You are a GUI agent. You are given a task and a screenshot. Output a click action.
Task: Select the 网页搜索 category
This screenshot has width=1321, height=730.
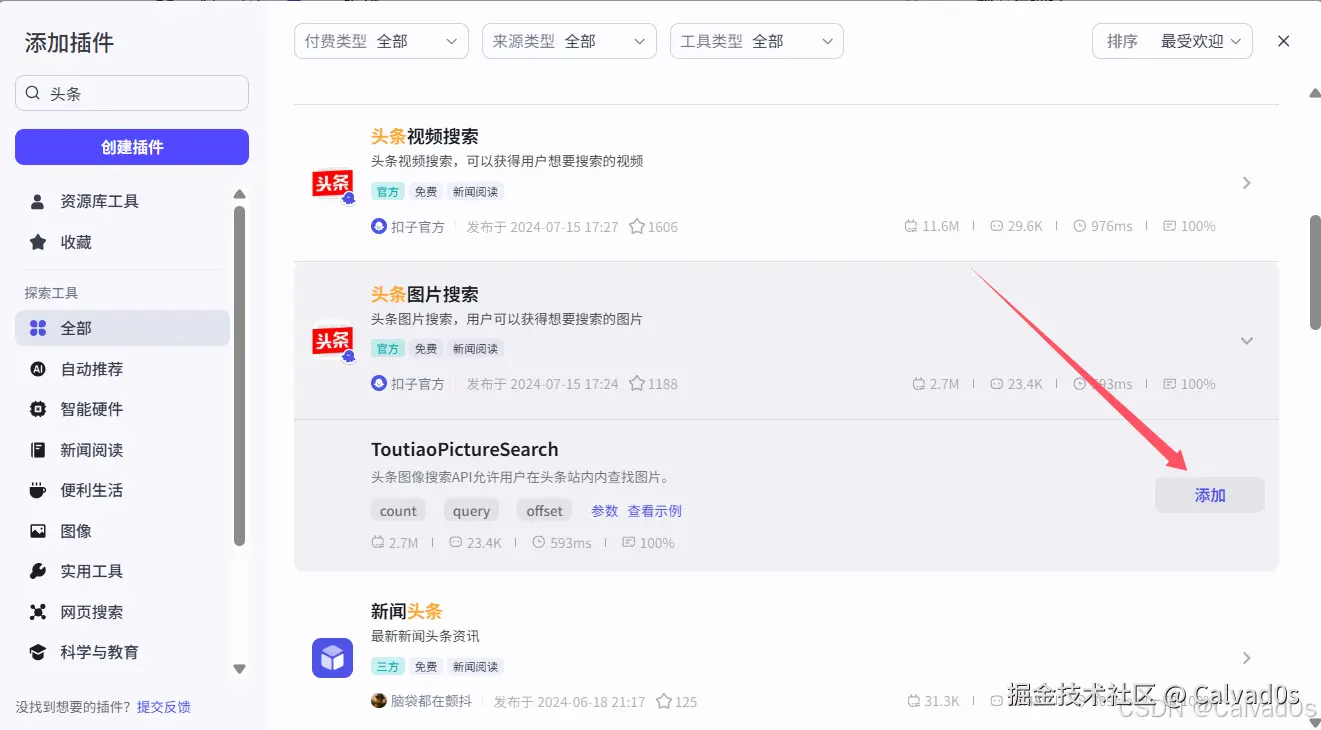click(x=122, y=612)
